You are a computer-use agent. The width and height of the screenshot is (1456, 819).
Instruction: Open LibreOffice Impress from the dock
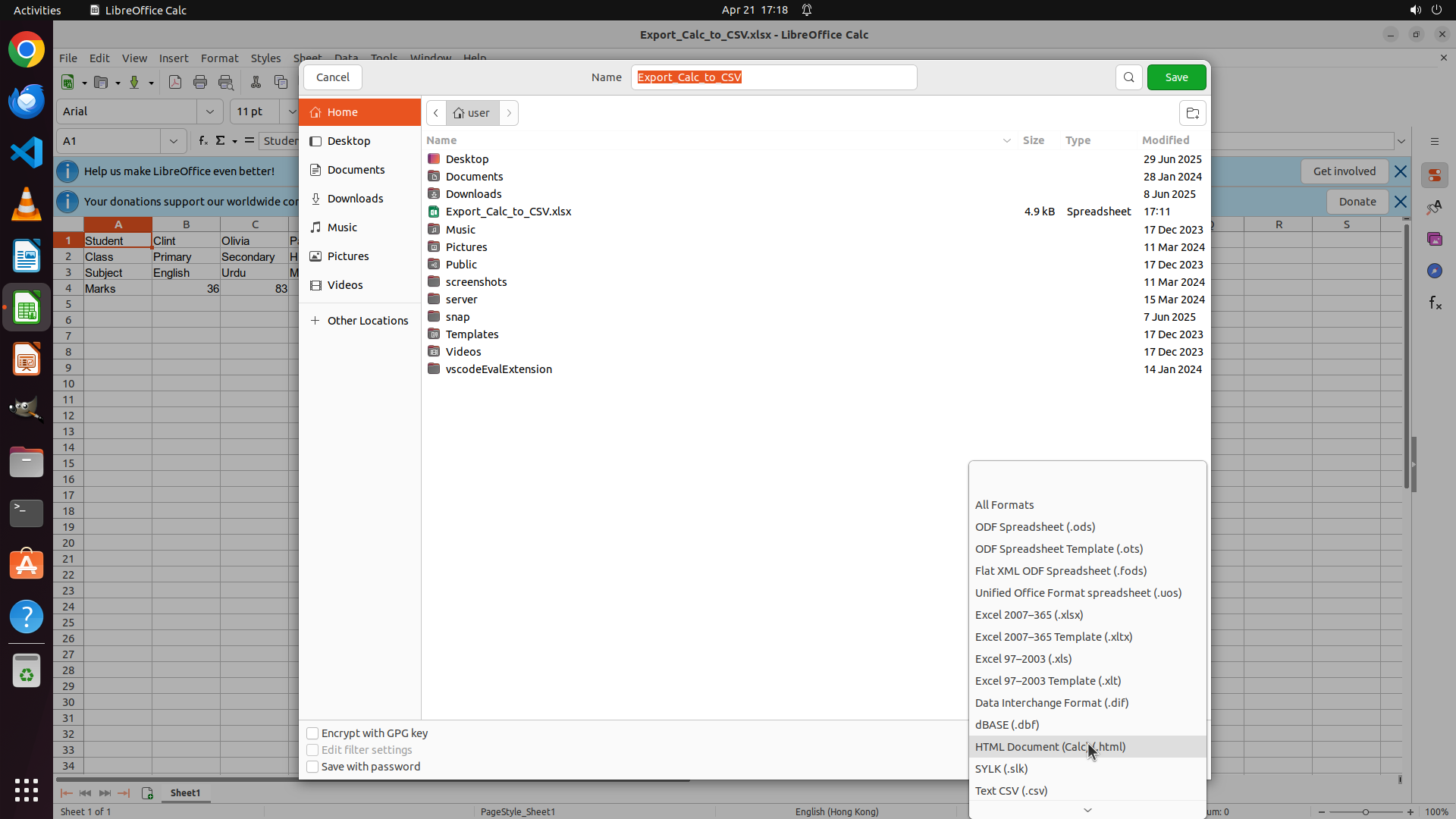(x=27, y=359)
